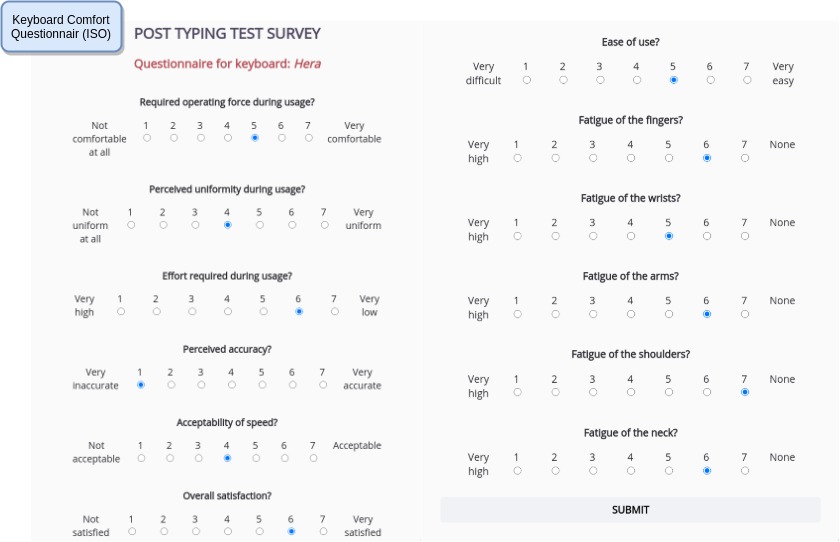The image size is (840, 542).
Task: Select 2 for fatigue of the wrists
Action: tap(555, 236)
